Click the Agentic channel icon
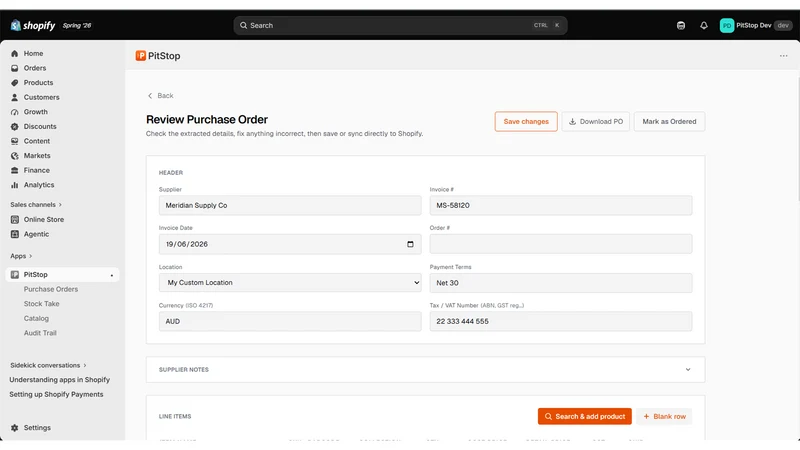Image resolution: width=800 pixels, height=450 pixels. coord(14,234)
